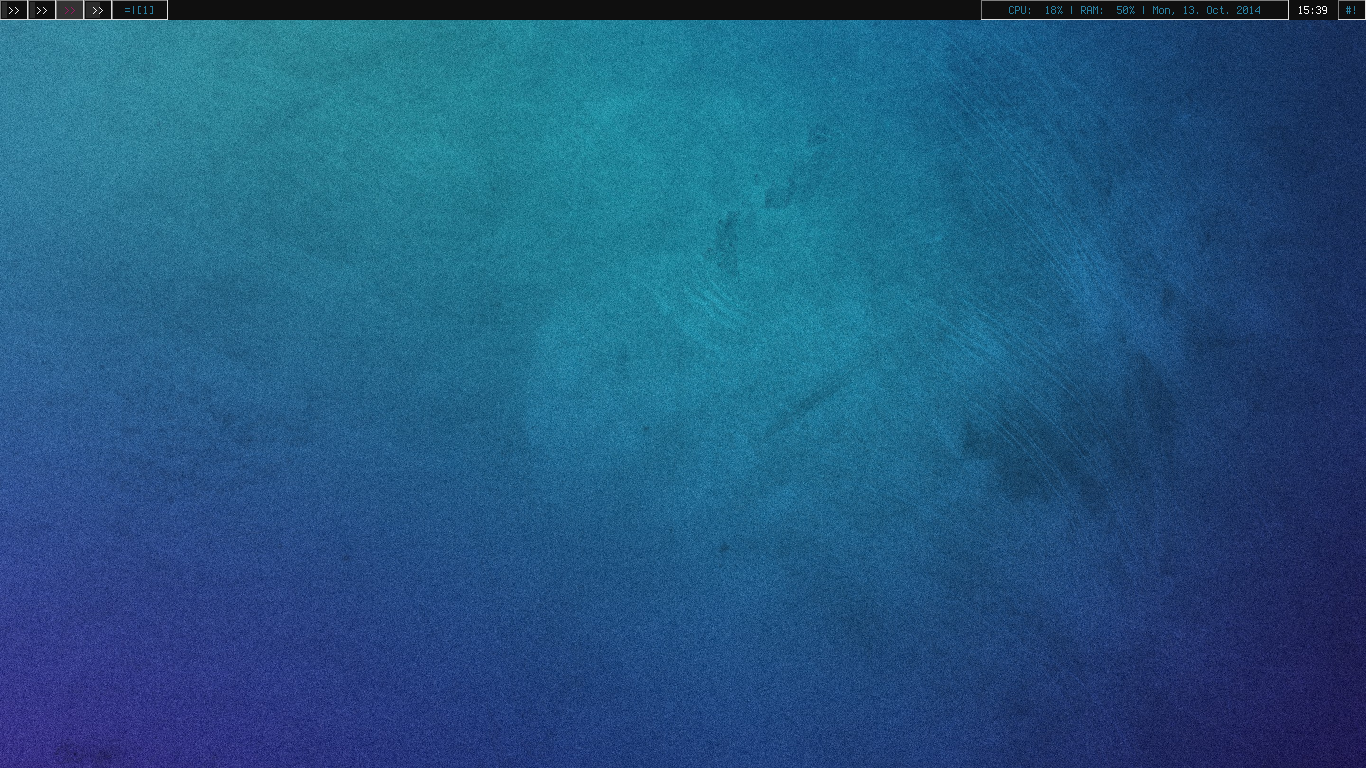Select the pink highlighted active workspace tag
Image resolution: width=1366 pixels, height=768 pixels.
[70, 10]
